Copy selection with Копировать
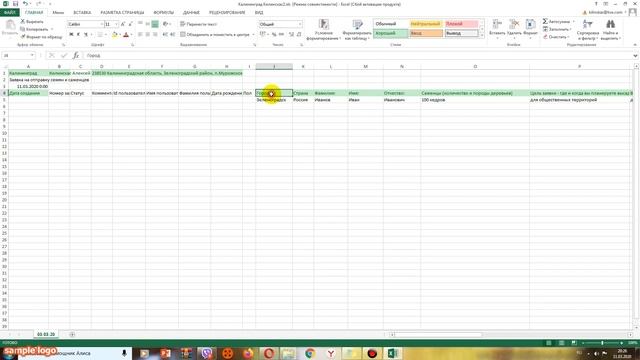This screenshot has height=360, width=640. coord(34,29)
